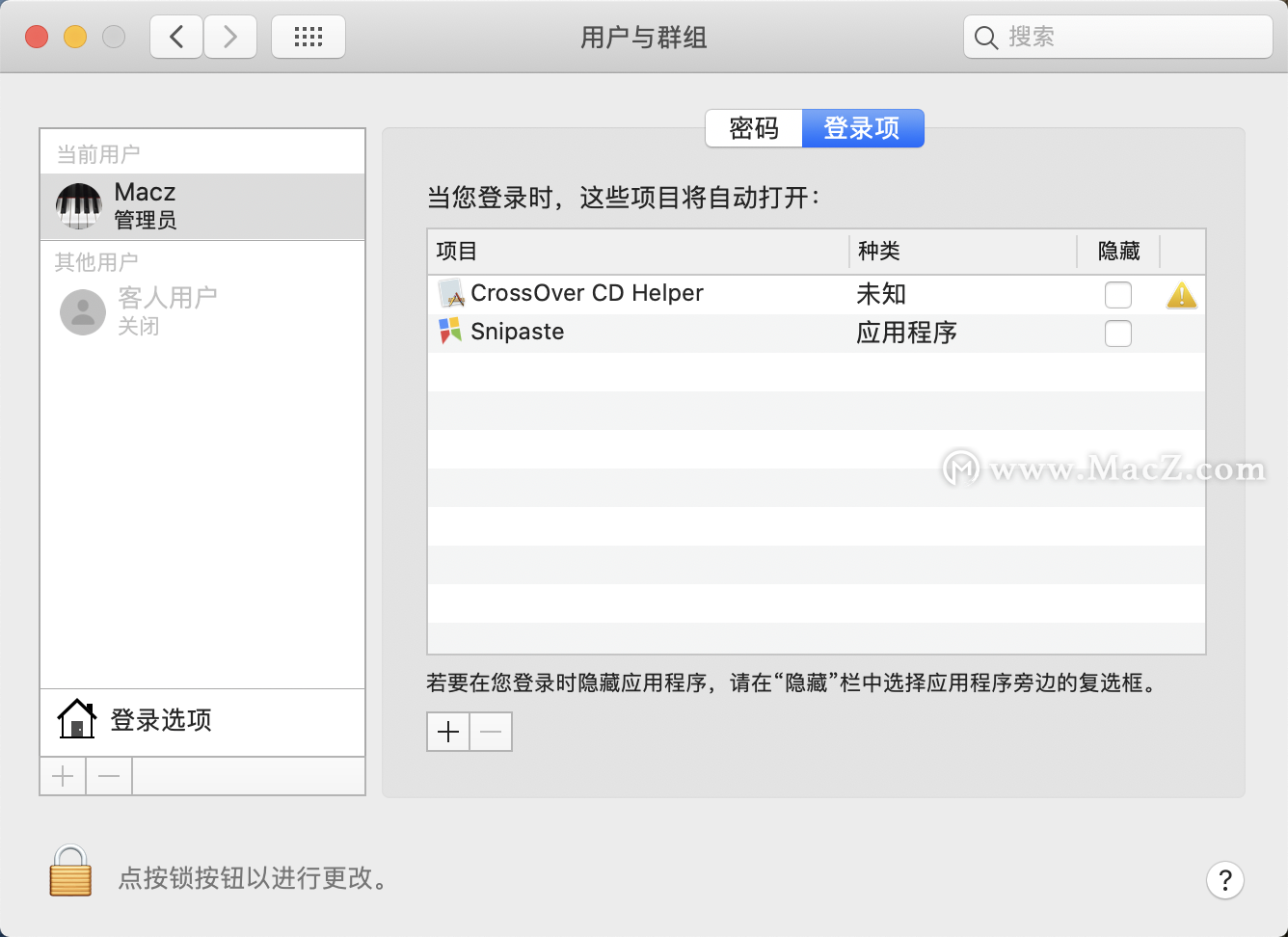Toggle hide checkbox for CrossOver CD Helper
Viewport: 1288px width, 937px height.
[x=1118, y=295]
